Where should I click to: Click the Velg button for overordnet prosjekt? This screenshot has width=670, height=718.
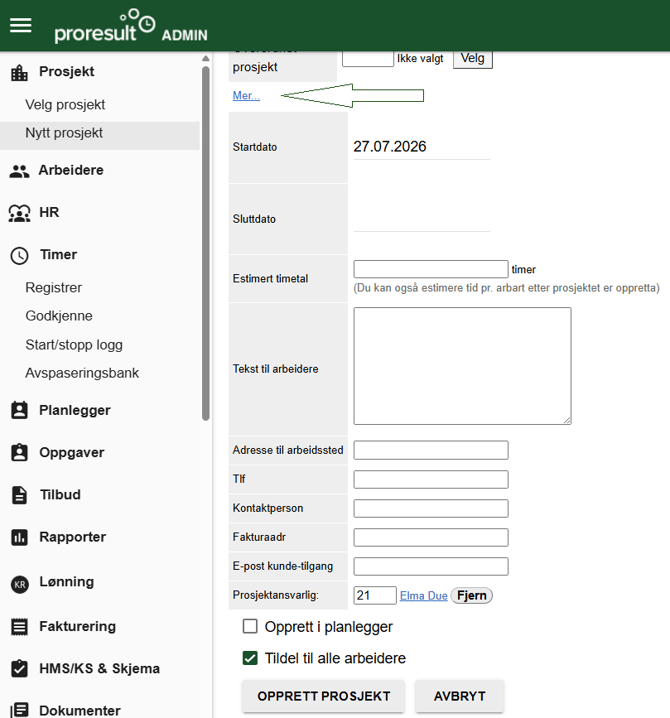(473, 59)
